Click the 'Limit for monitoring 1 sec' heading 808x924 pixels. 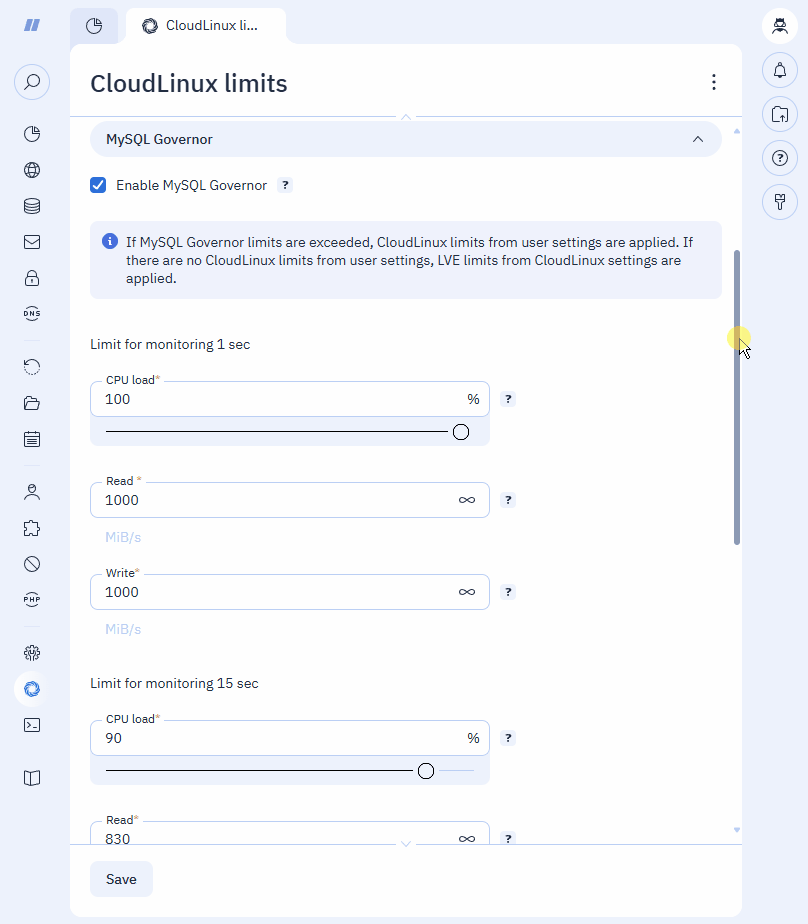(170, 345)
